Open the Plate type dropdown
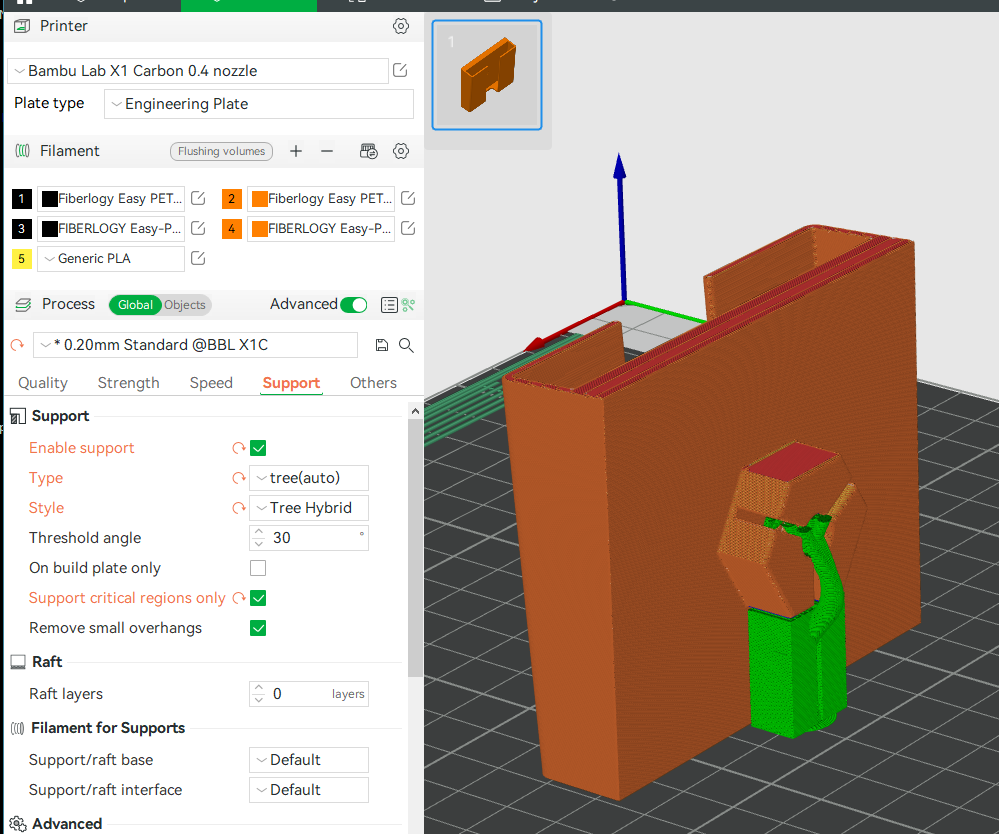The height and width of the screenshot is (834, 999). (x=259, y=104)
